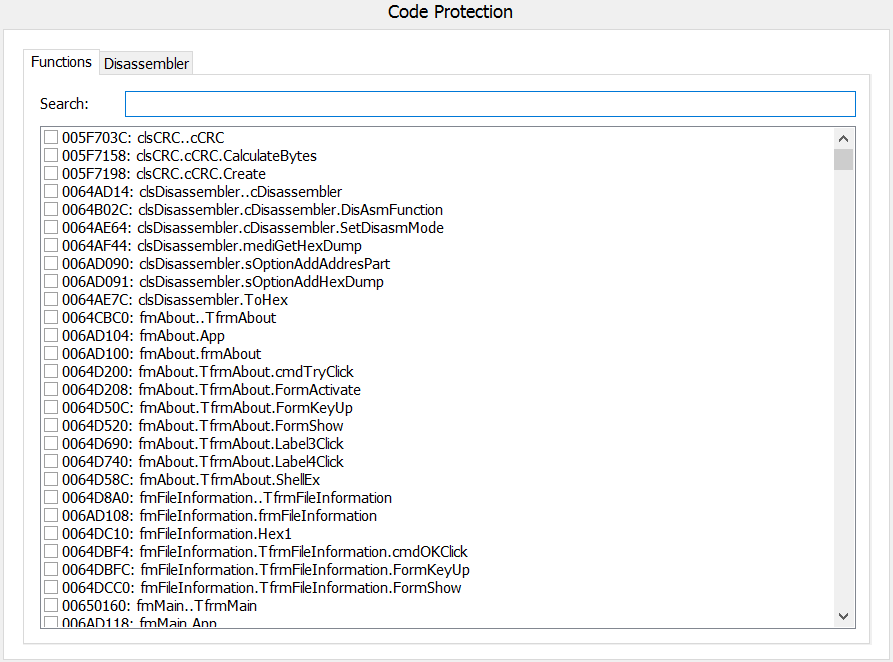The image size is (893, 662).
Task: Tick the clsDisassembler.ToHex checkbox
Action: click(51, 300)
